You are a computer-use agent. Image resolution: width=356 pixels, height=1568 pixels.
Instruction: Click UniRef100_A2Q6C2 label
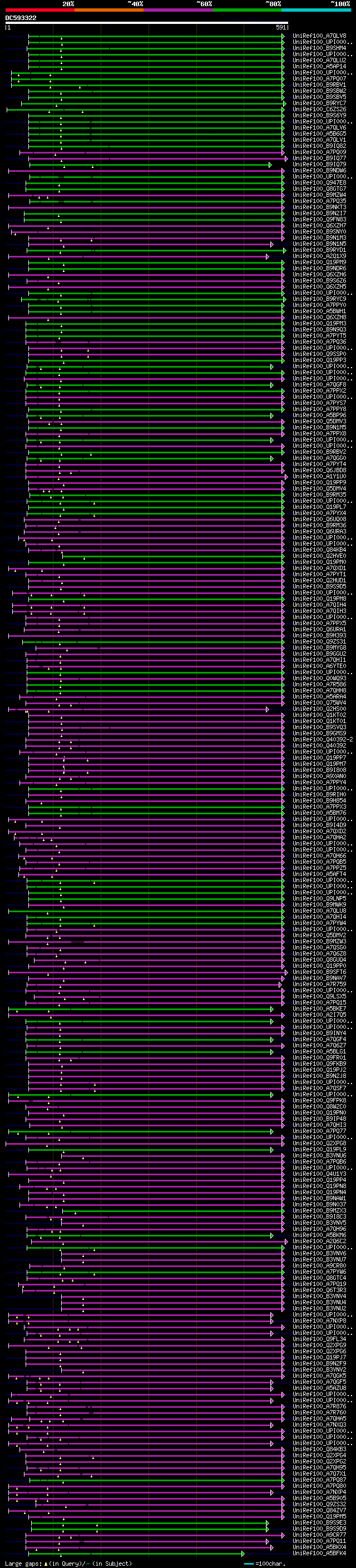point(319,1241)
